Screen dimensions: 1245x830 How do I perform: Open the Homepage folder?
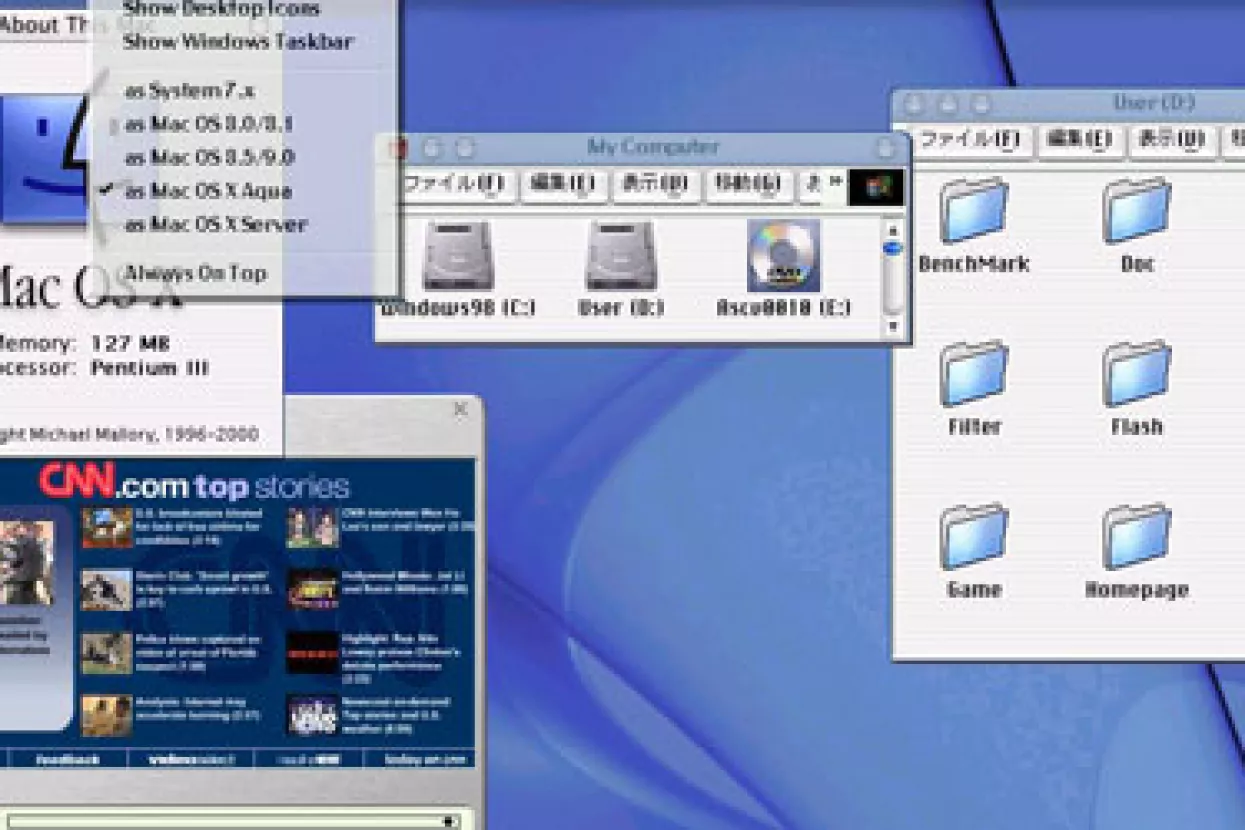pos(1137,537)
